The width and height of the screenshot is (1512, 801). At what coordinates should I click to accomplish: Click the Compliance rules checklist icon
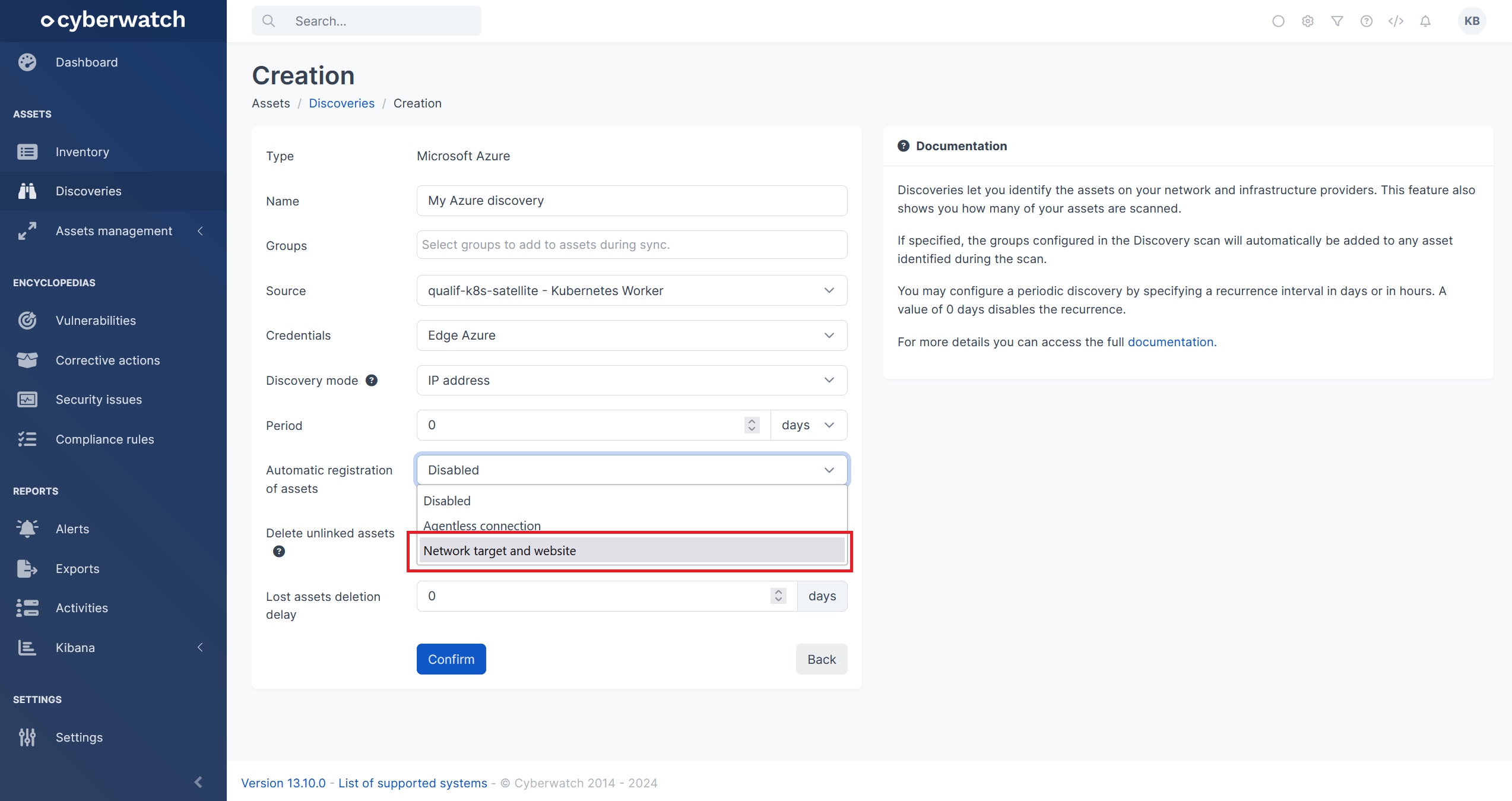pyautogui.click(x=27, y=439)
